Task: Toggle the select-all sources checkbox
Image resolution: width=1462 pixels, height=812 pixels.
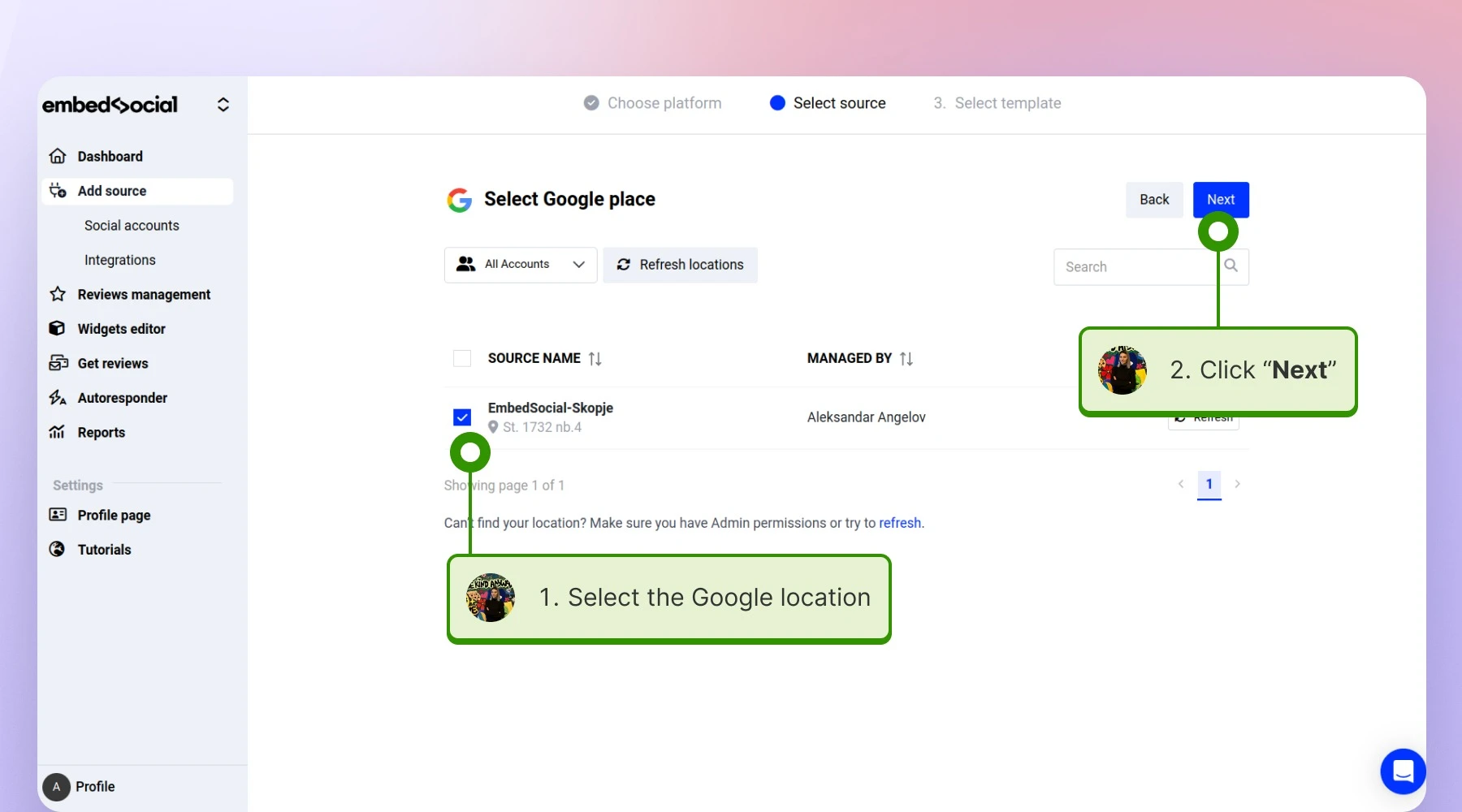Action: [x=462, y=358]
